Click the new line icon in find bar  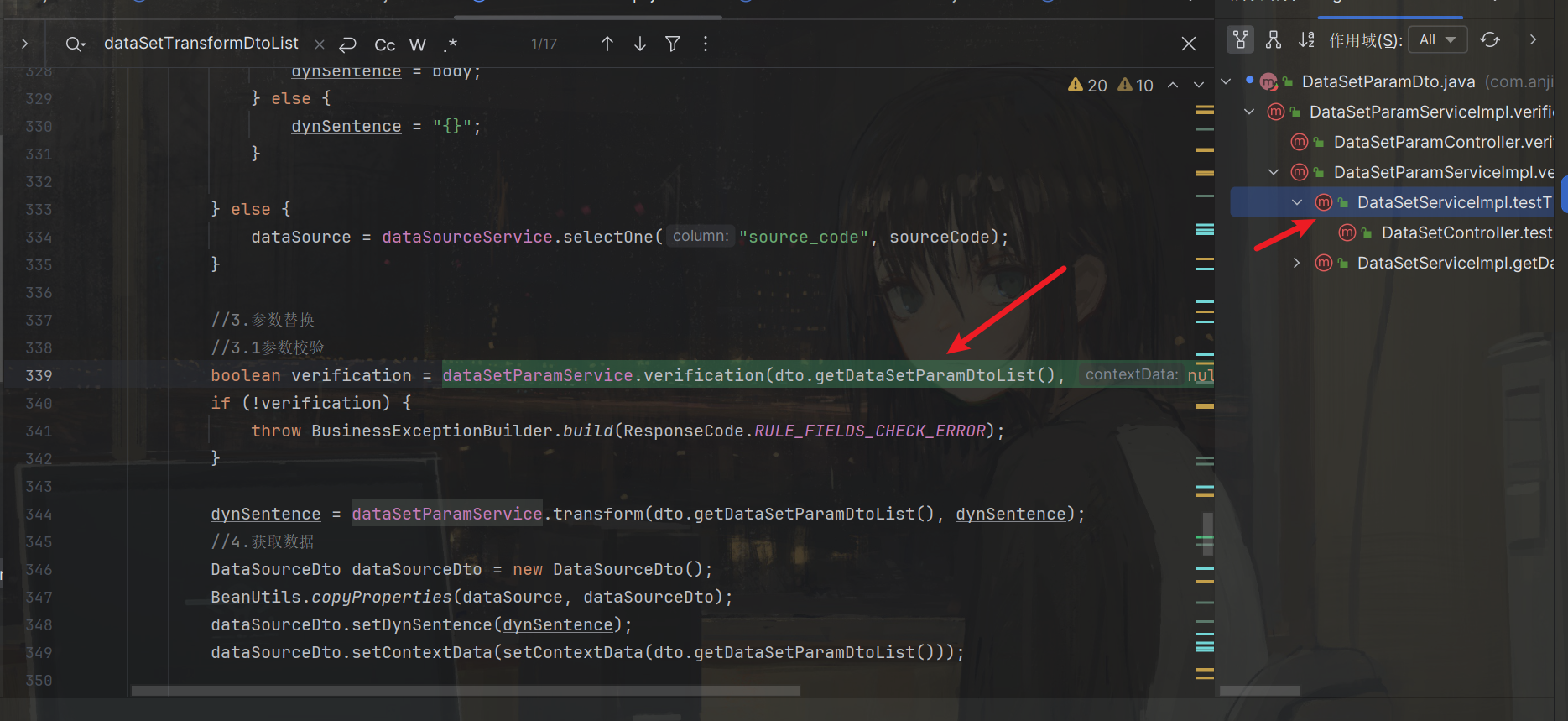point(348,44)
